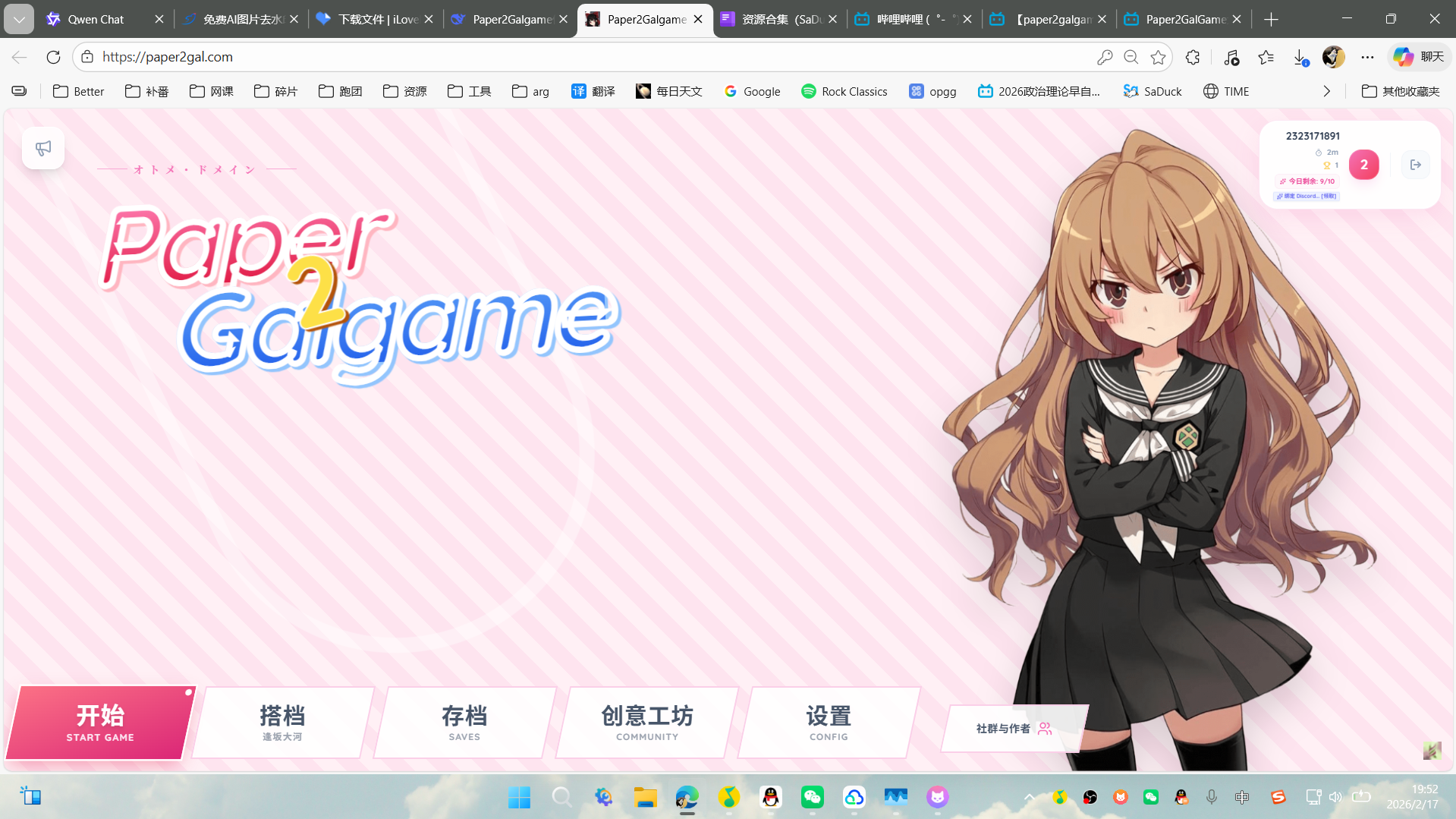Open the password key icon in address bar
Image resolution: width=1456 pixels, height=819 pixels.
(x=1105, y=57)
